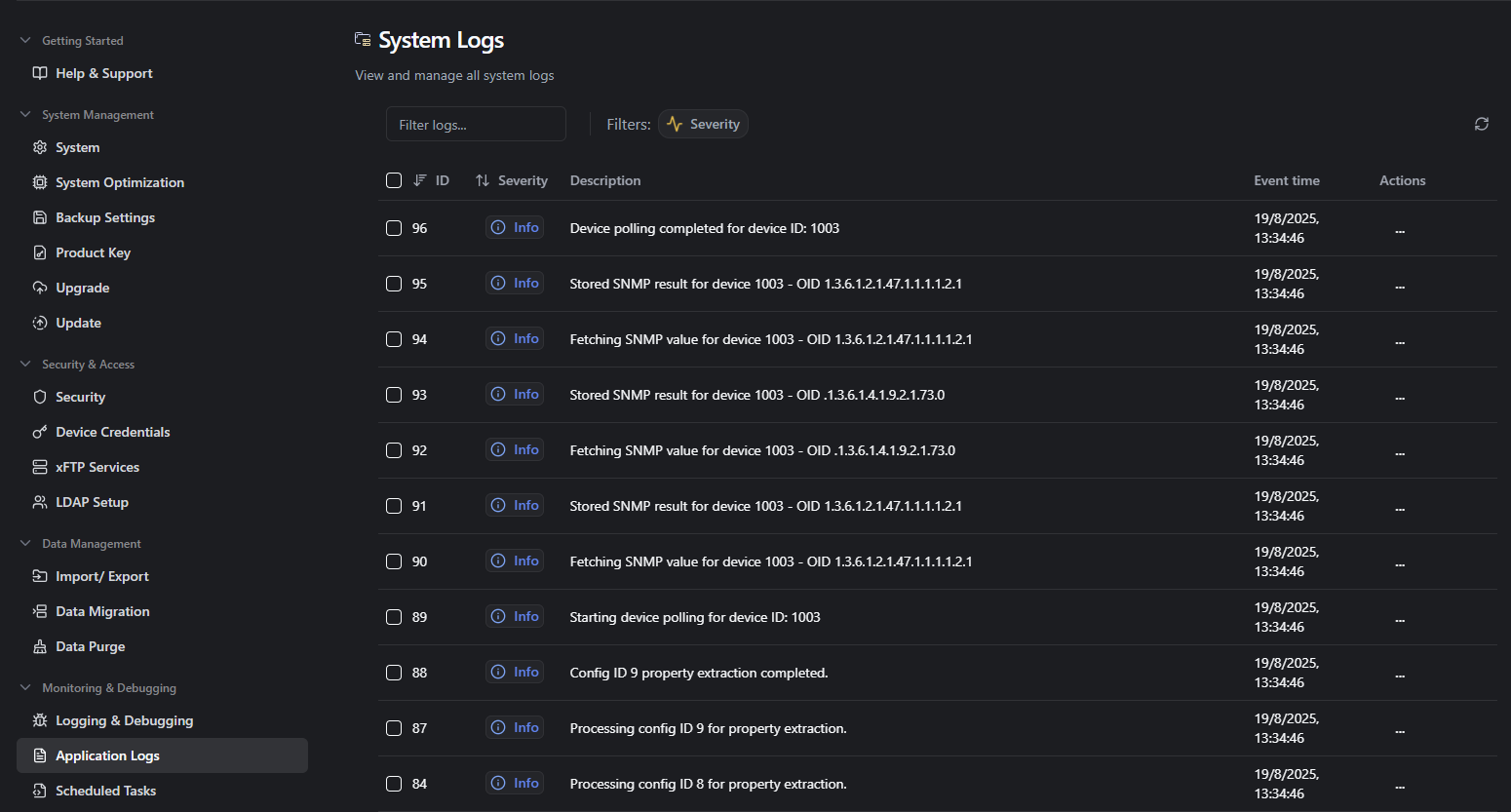1511x812 pixels.
Task: Click the refresh logs icon
Action: [1481, 124]
